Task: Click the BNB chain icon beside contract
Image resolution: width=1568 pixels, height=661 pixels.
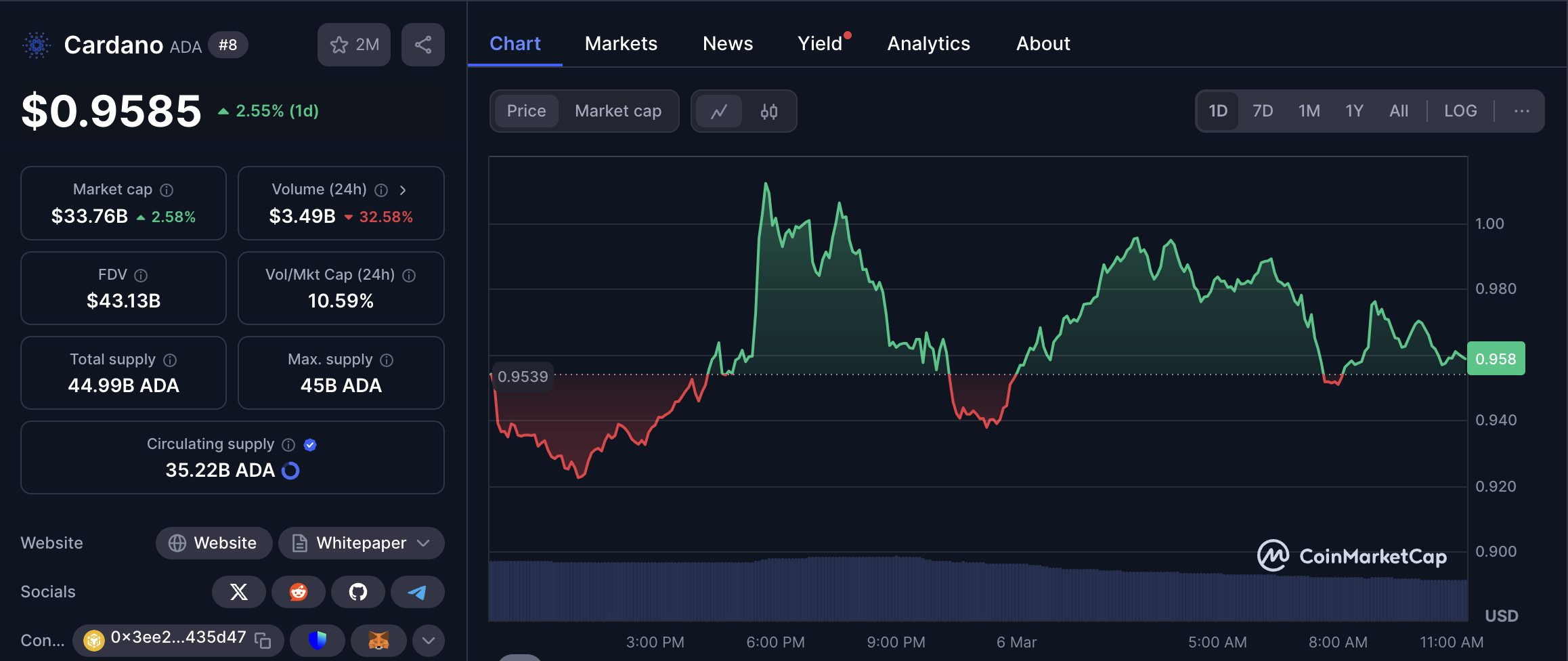Action: pyautogui.click(x=94, y=640)
